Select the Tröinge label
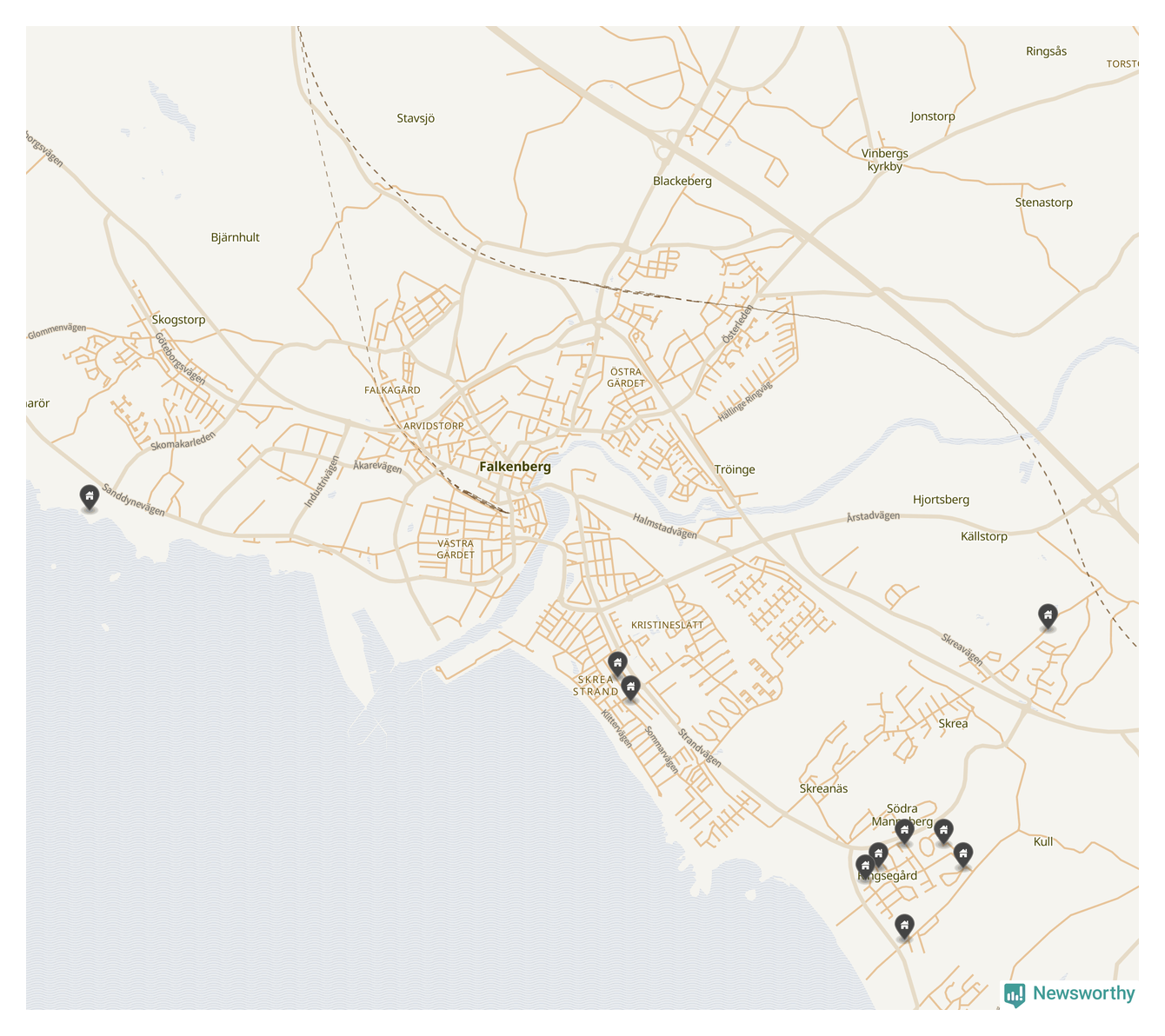This screenshot has width=1165, height=1036. (x=735, y=469)
